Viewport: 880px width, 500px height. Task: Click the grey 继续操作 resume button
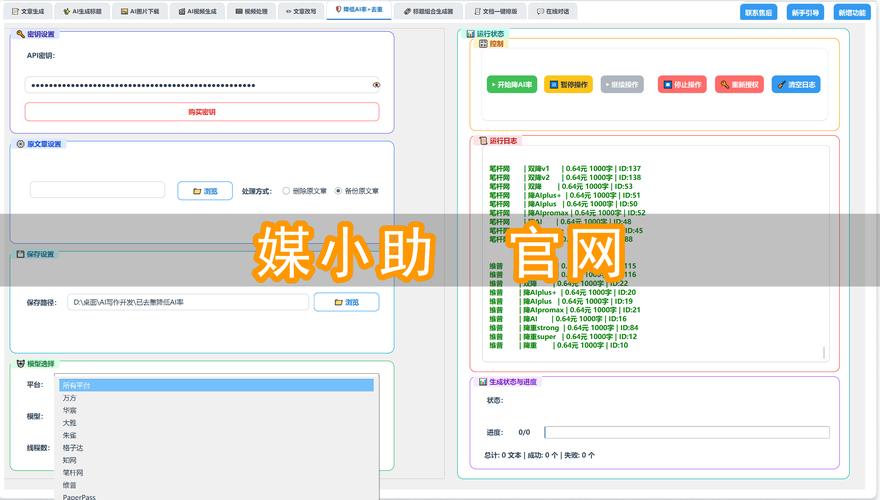[622, 85]
